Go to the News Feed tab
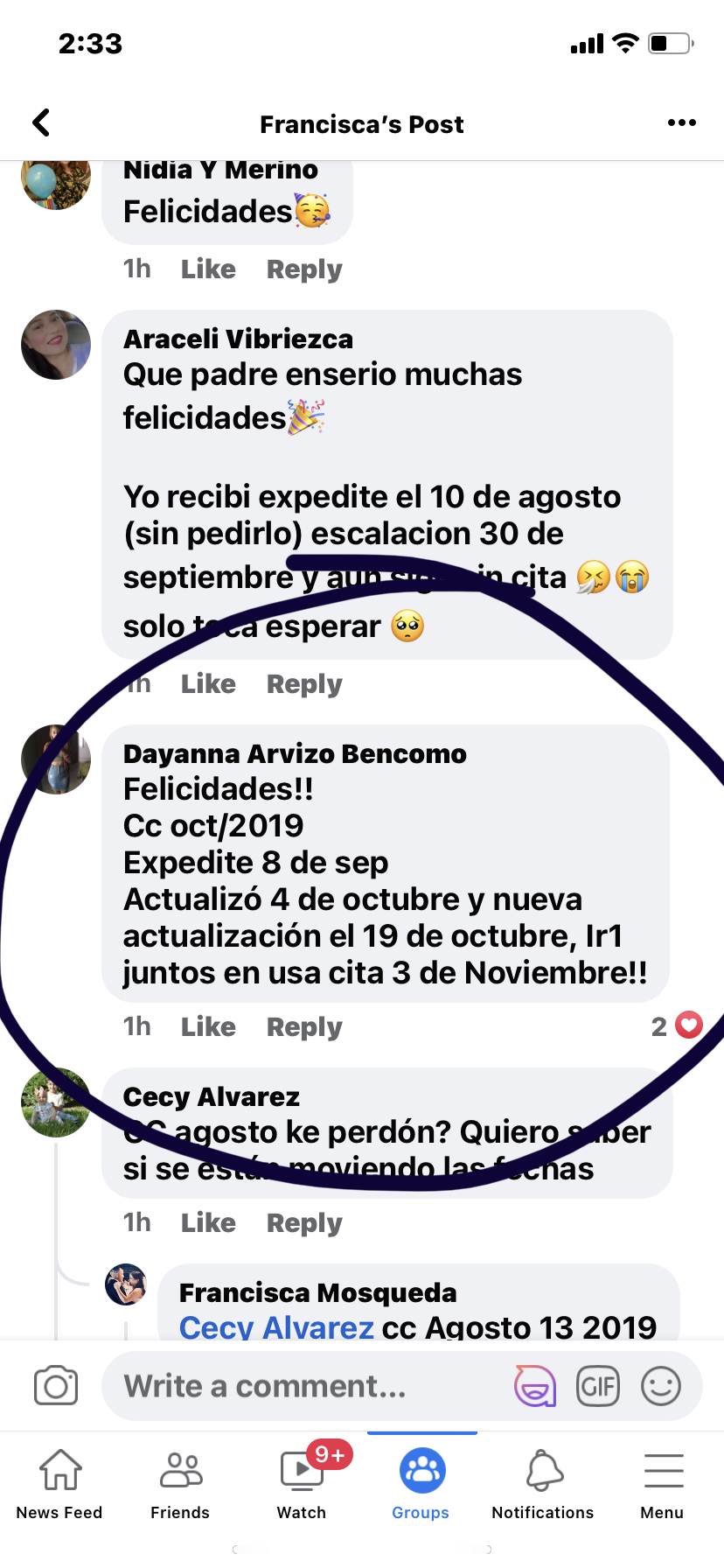 [59, 1484]
